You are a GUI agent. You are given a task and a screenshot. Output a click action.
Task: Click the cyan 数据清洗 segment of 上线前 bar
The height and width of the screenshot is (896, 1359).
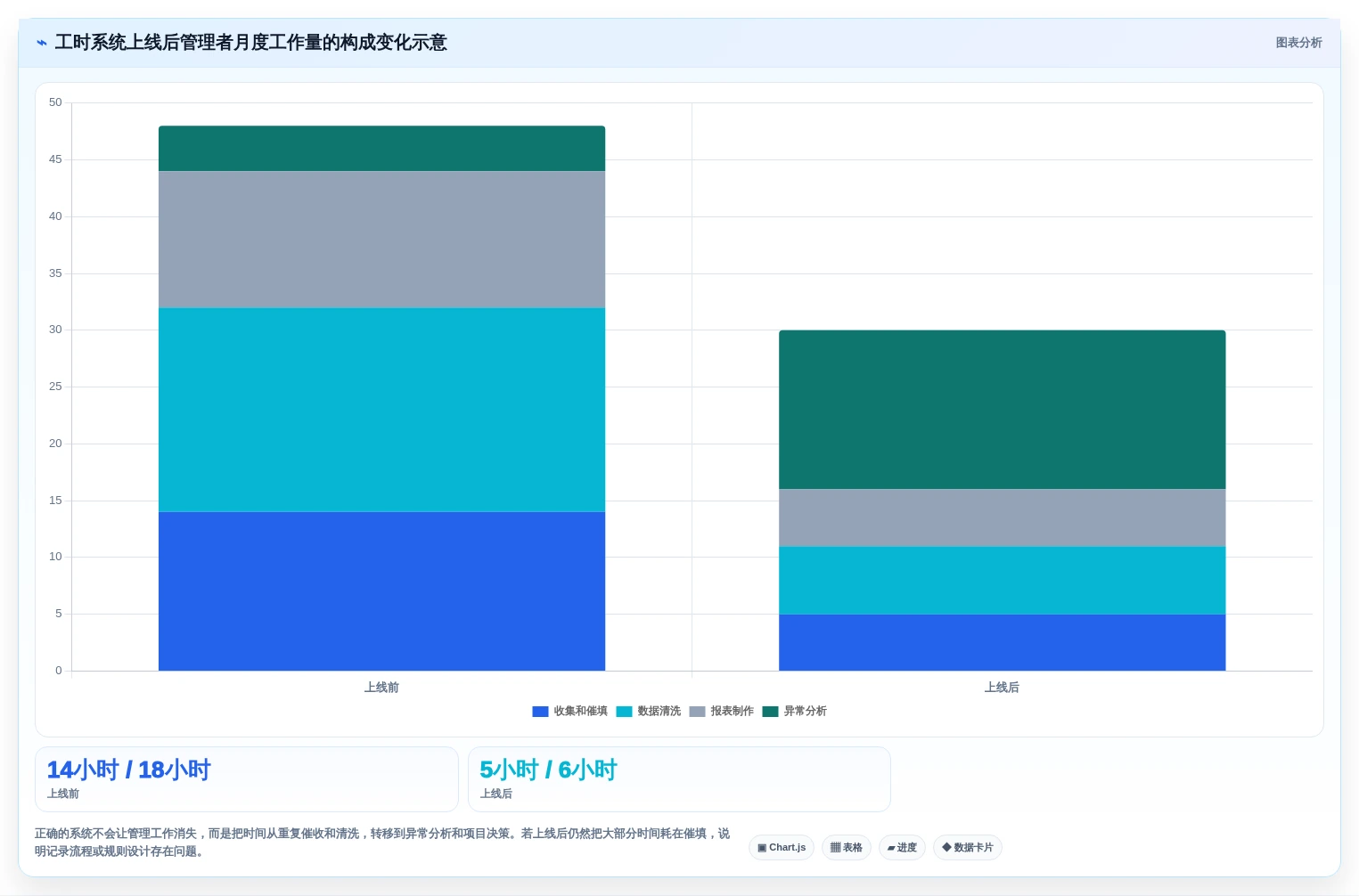pyautogui.click(x=381, y=410)
